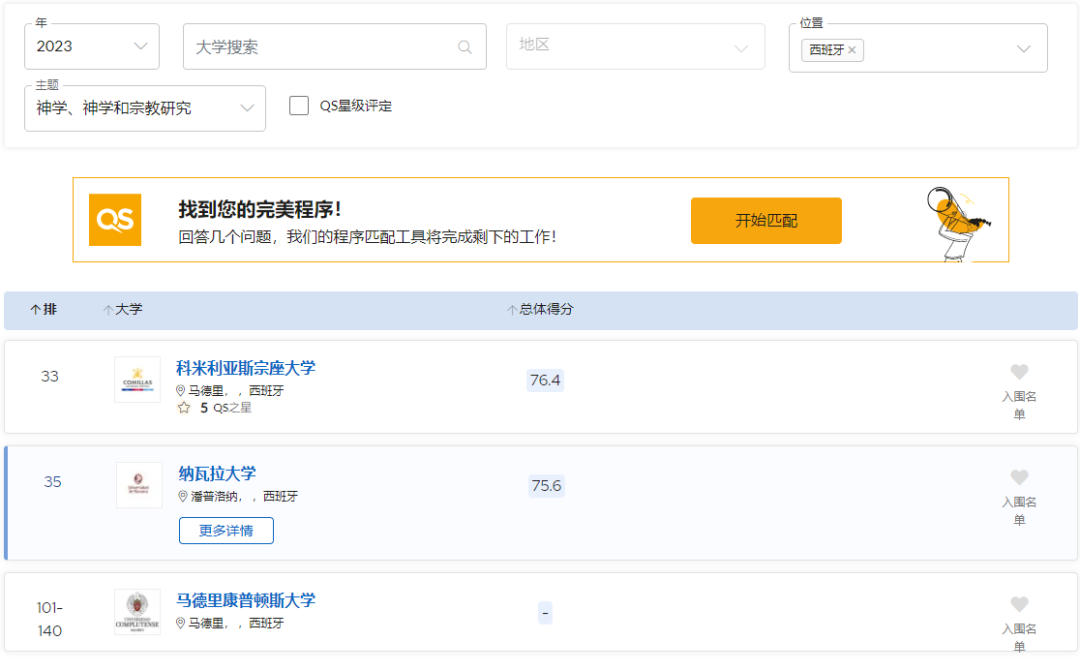Screen dimensions: 1080x671
Task: Click the 马德里康普顿斯大学 logo thumbnail
Action: pos(137,612)
